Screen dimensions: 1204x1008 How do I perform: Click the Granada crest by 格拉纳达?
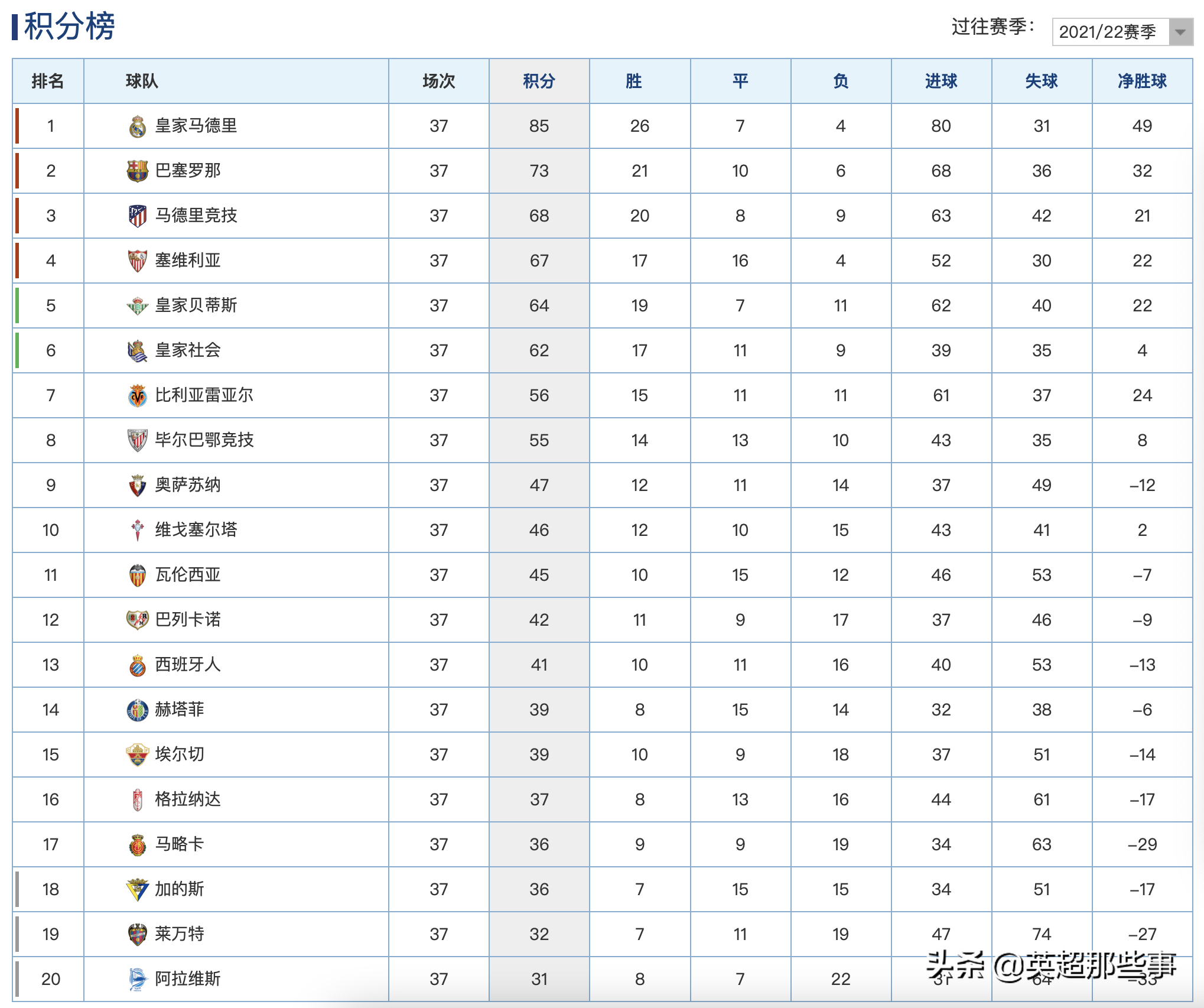coord(138,800)
